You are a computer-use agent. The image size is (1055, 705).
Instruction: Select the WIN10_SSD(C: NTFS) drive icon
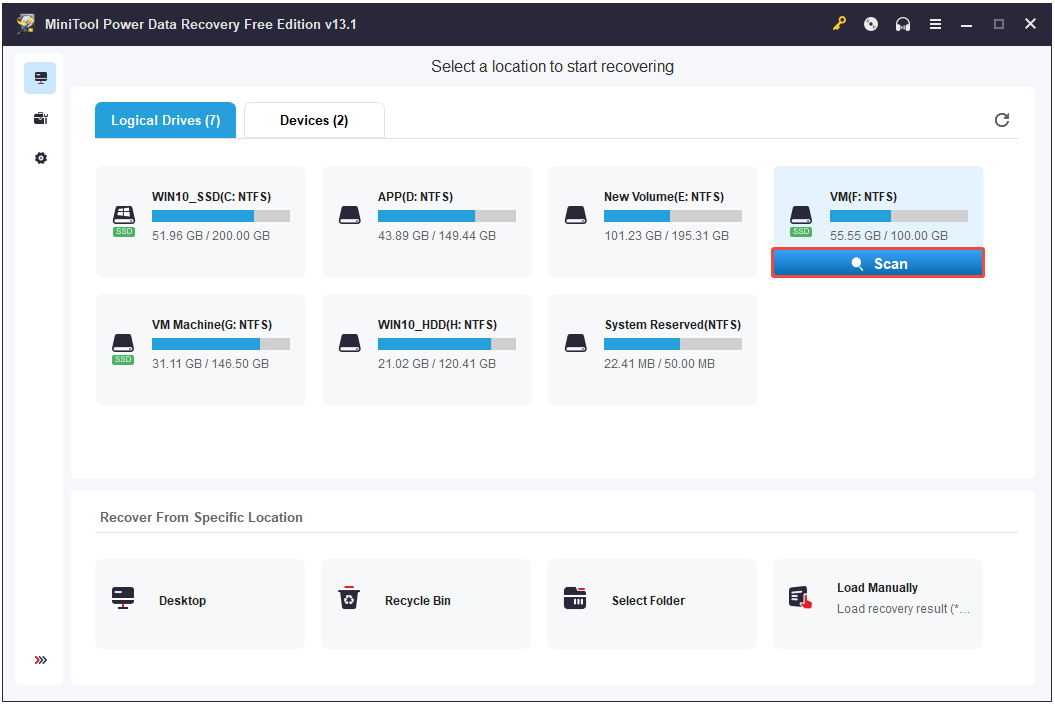pyautogui.click(x=124, y=221)
